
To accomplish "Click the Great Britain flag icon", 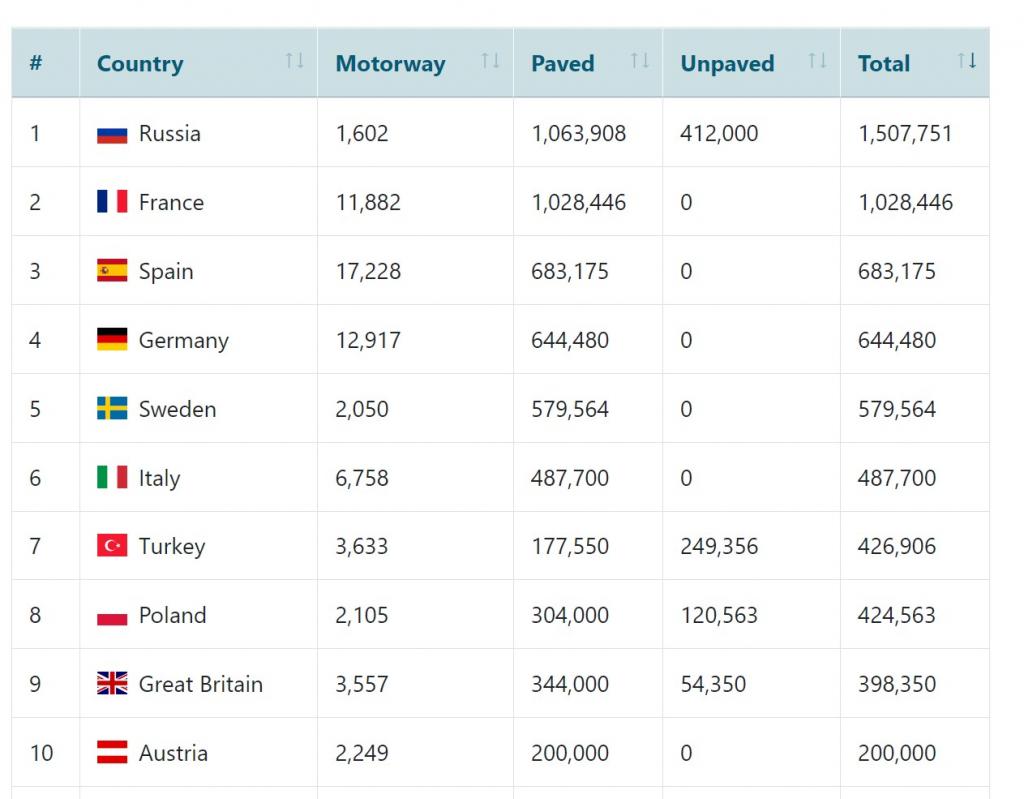I will 112,684.
